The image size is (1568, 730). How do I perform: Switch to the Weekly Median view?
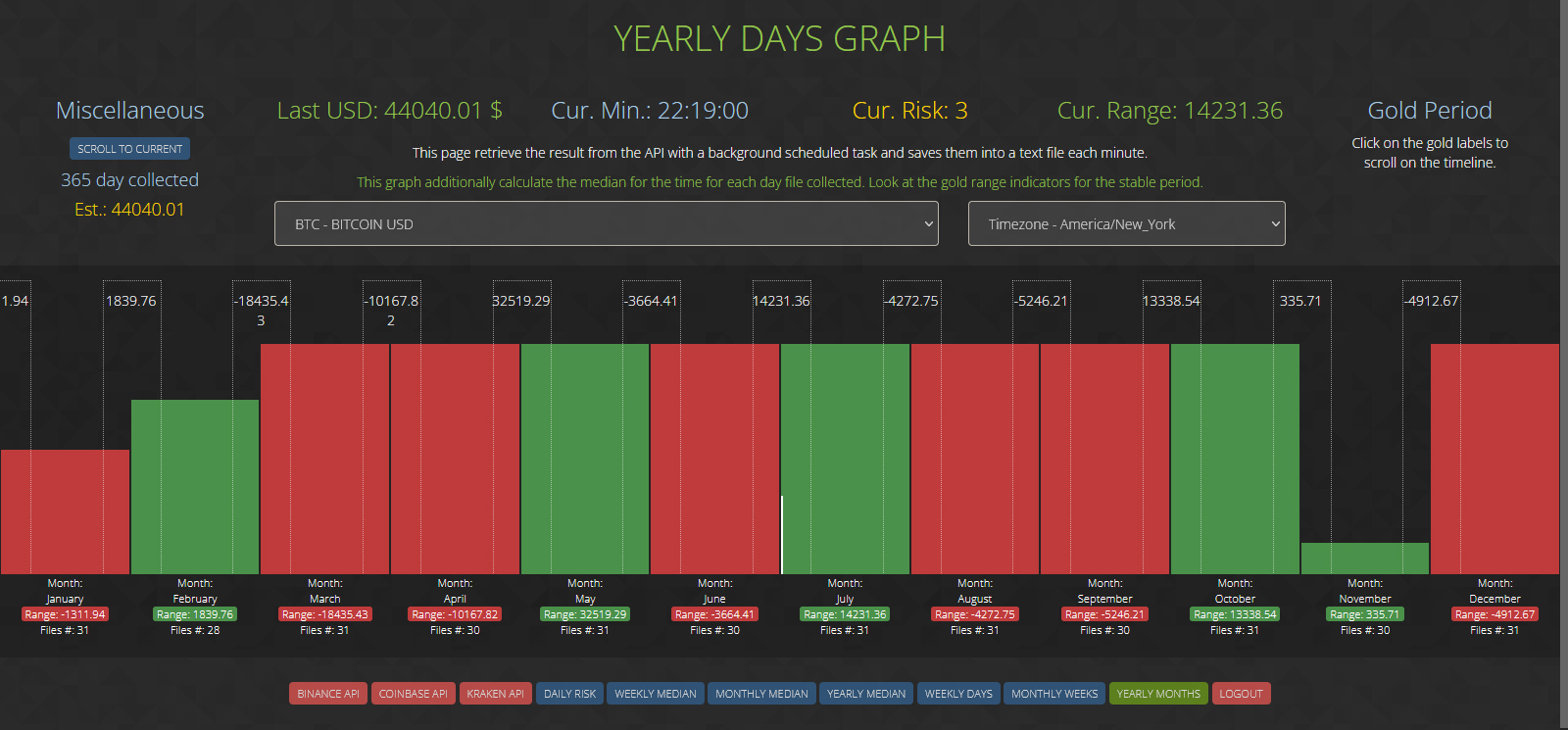click(x=655, y=694)
